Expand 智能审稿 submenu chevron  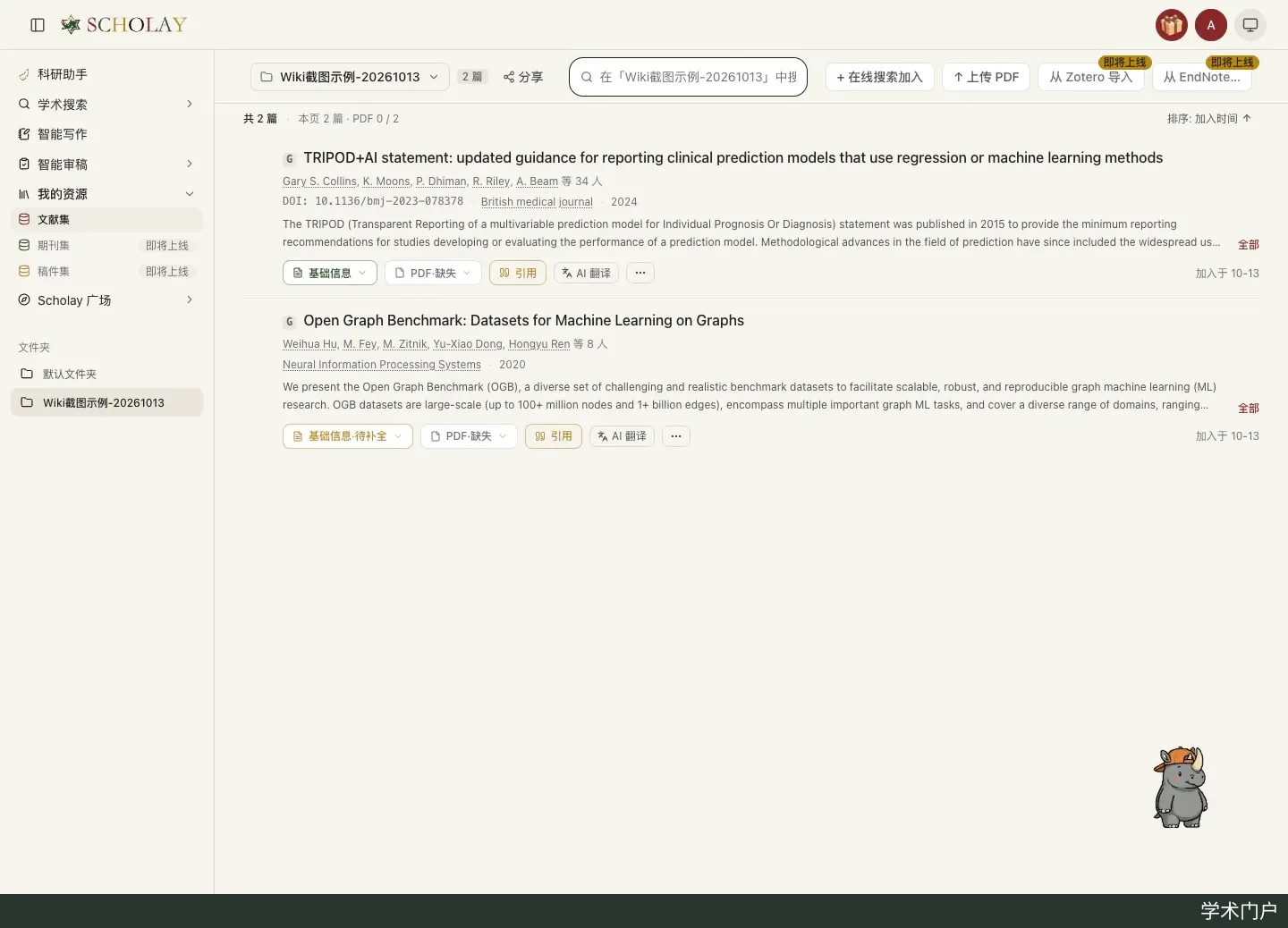pyautogui.click(x=190, y=164)
